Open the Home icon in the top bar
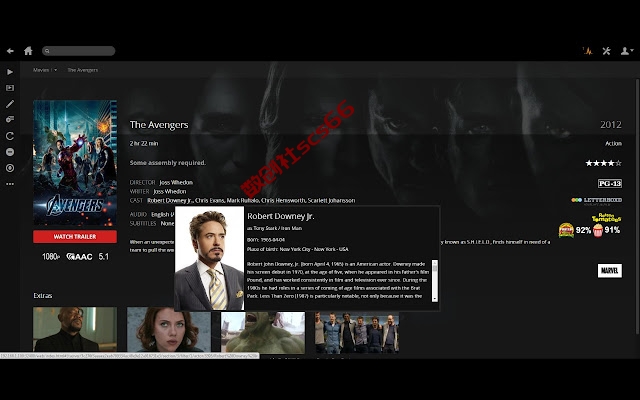Image resolution: width=640 pixels, height=400 pixels. [28, 51]
